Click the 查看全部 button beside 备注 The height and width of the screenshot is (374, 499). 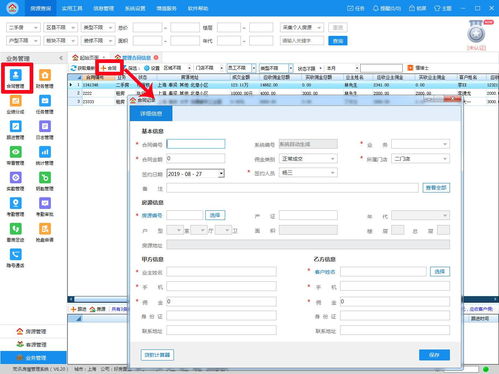tap(436, 188)
